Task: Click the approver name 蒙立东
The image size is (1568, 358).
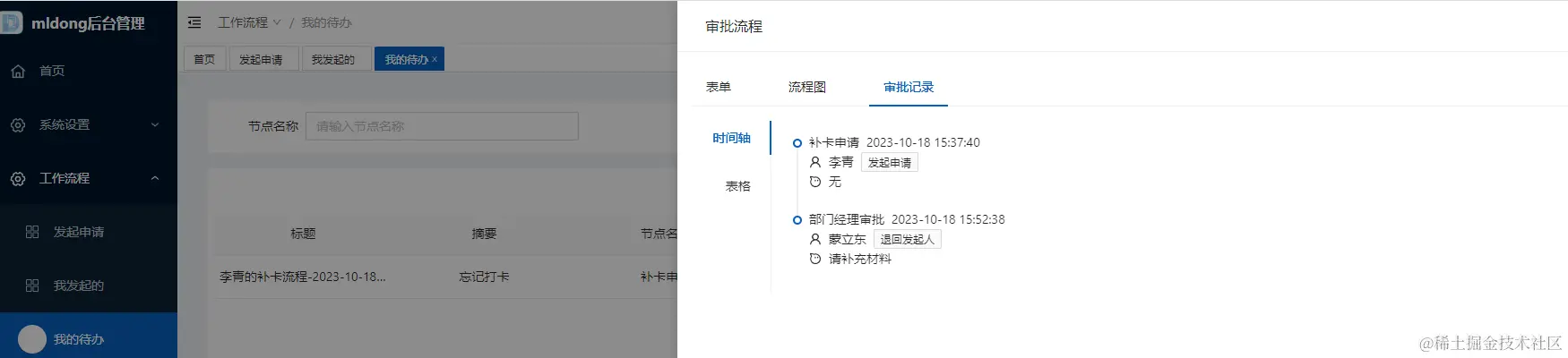Action: click(847, 239)
